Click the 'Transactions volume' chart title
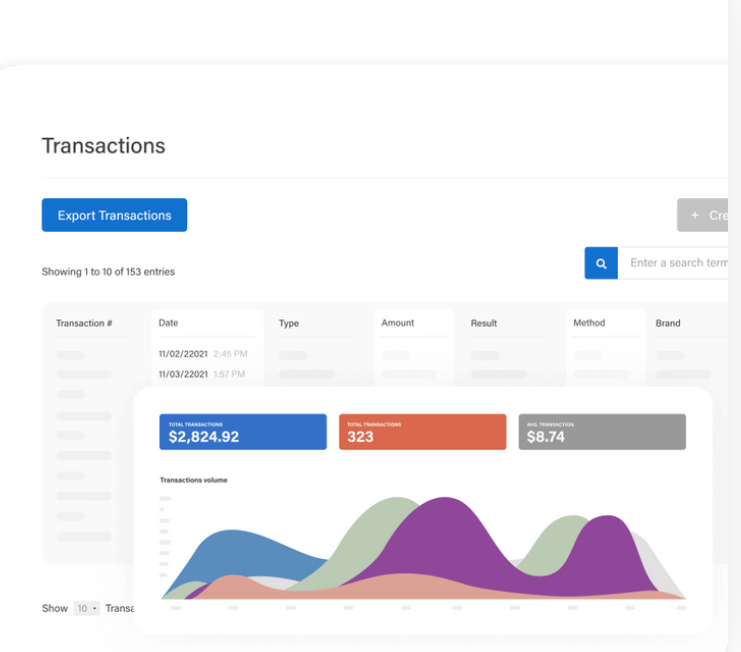The width and height of the screenshot is (741, 652). (x=193, y=480)
